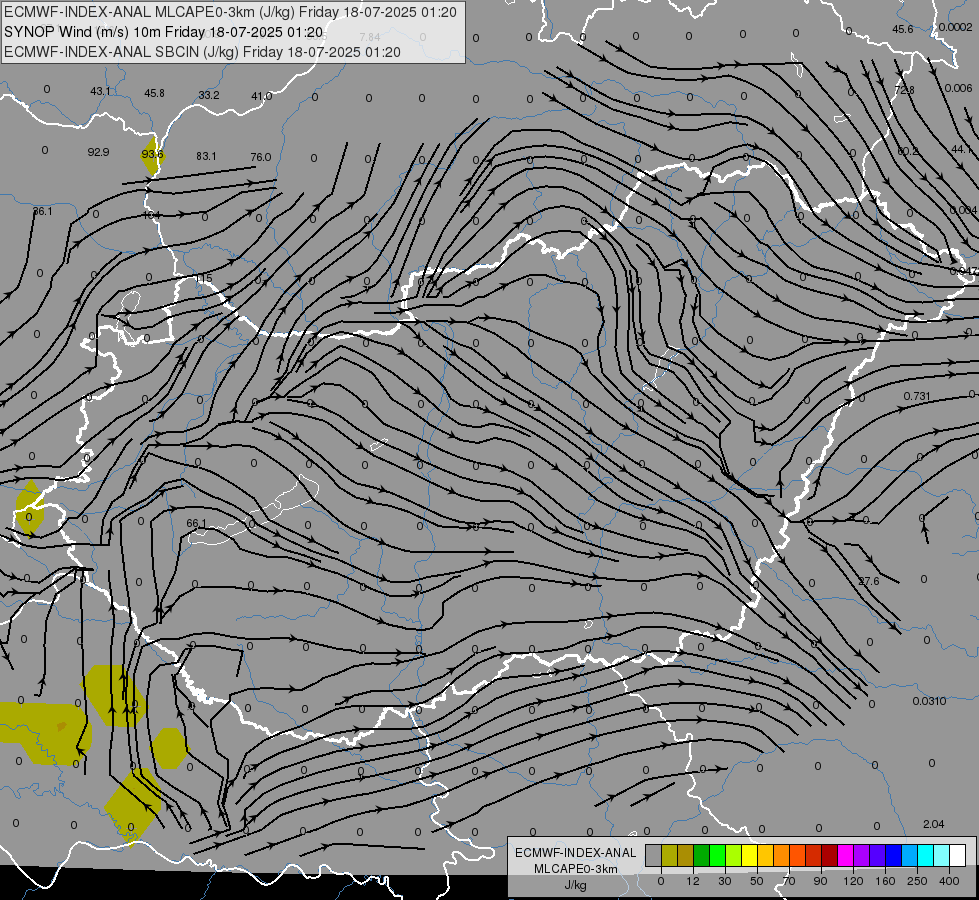Pick the olive-yellow legend swatch
The image size is (979, 900).
pyautogui.click(x=669, y=856)
